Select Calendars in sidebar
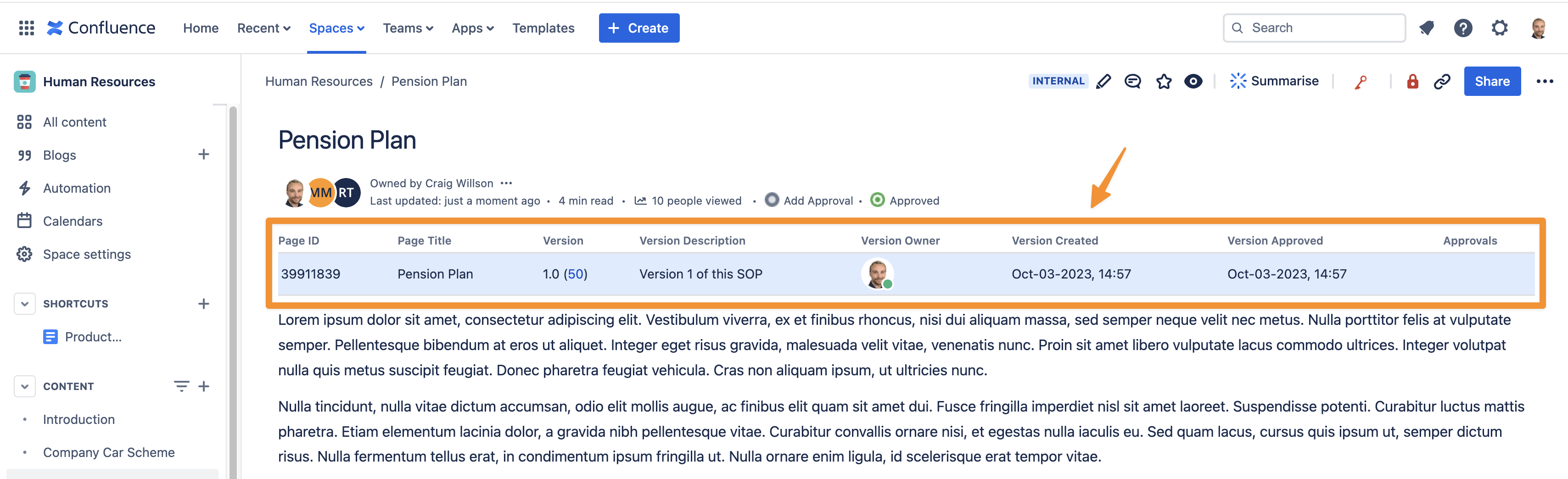Image resolution: width=1568 pixels, height=479 pixels. coord(73,221)
